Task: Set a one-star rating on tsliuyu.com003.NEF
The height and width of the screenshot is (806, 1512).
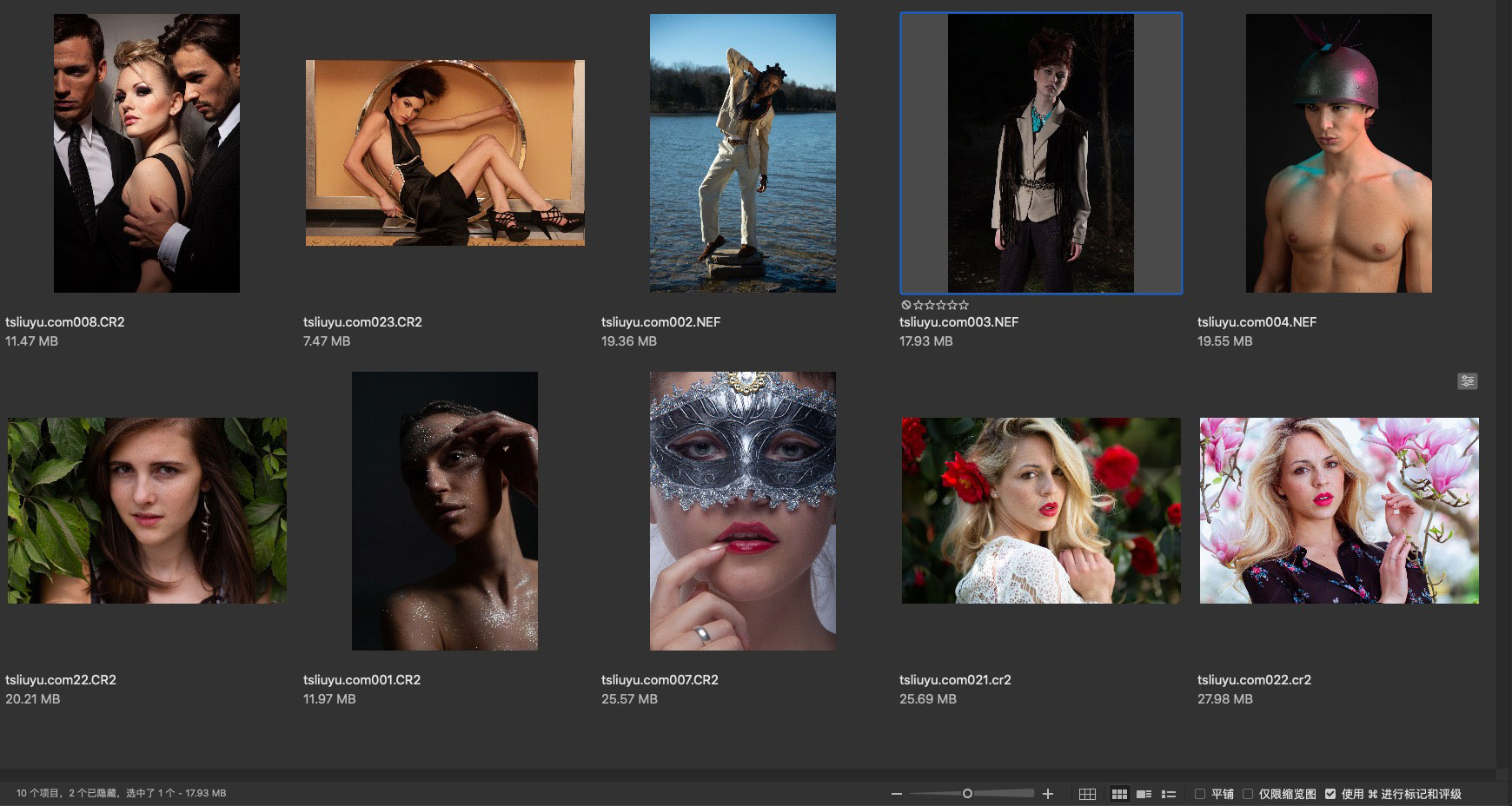Action: click(918, 305)
